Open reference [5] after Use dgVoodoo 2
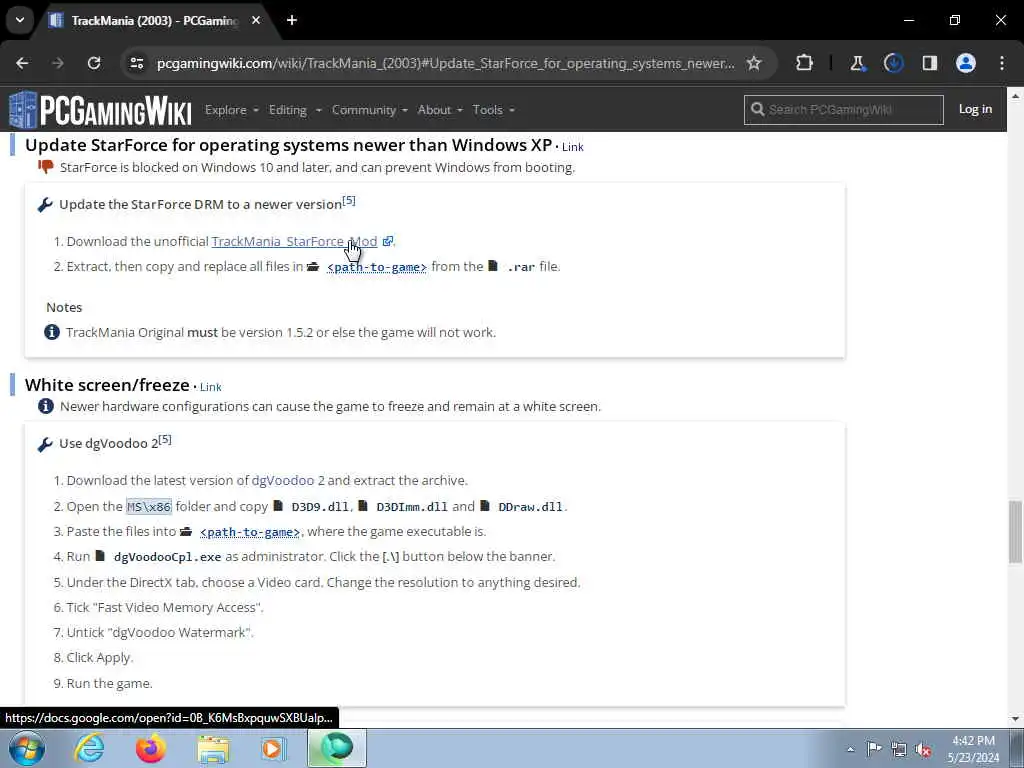 pyautogui.click(x=165, y=440)
